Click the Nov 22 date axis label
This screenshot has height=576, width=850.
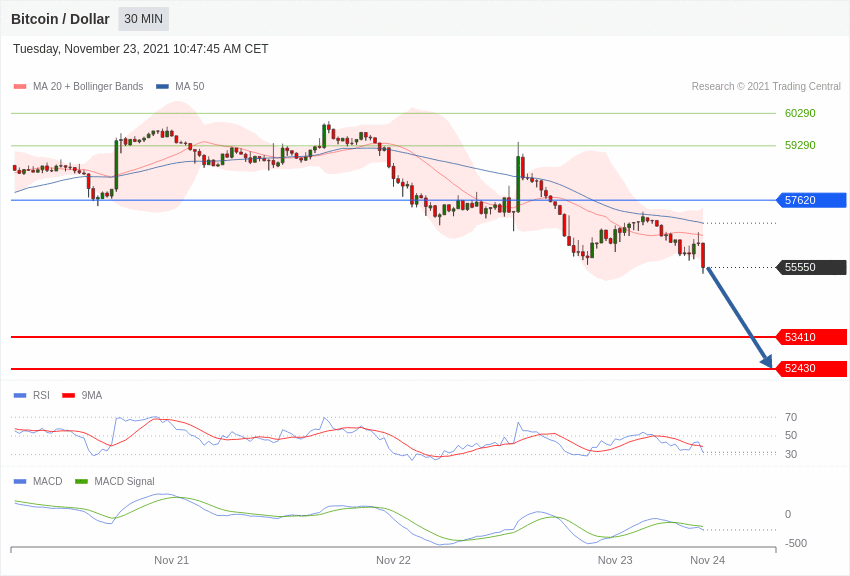click(394, 560)
